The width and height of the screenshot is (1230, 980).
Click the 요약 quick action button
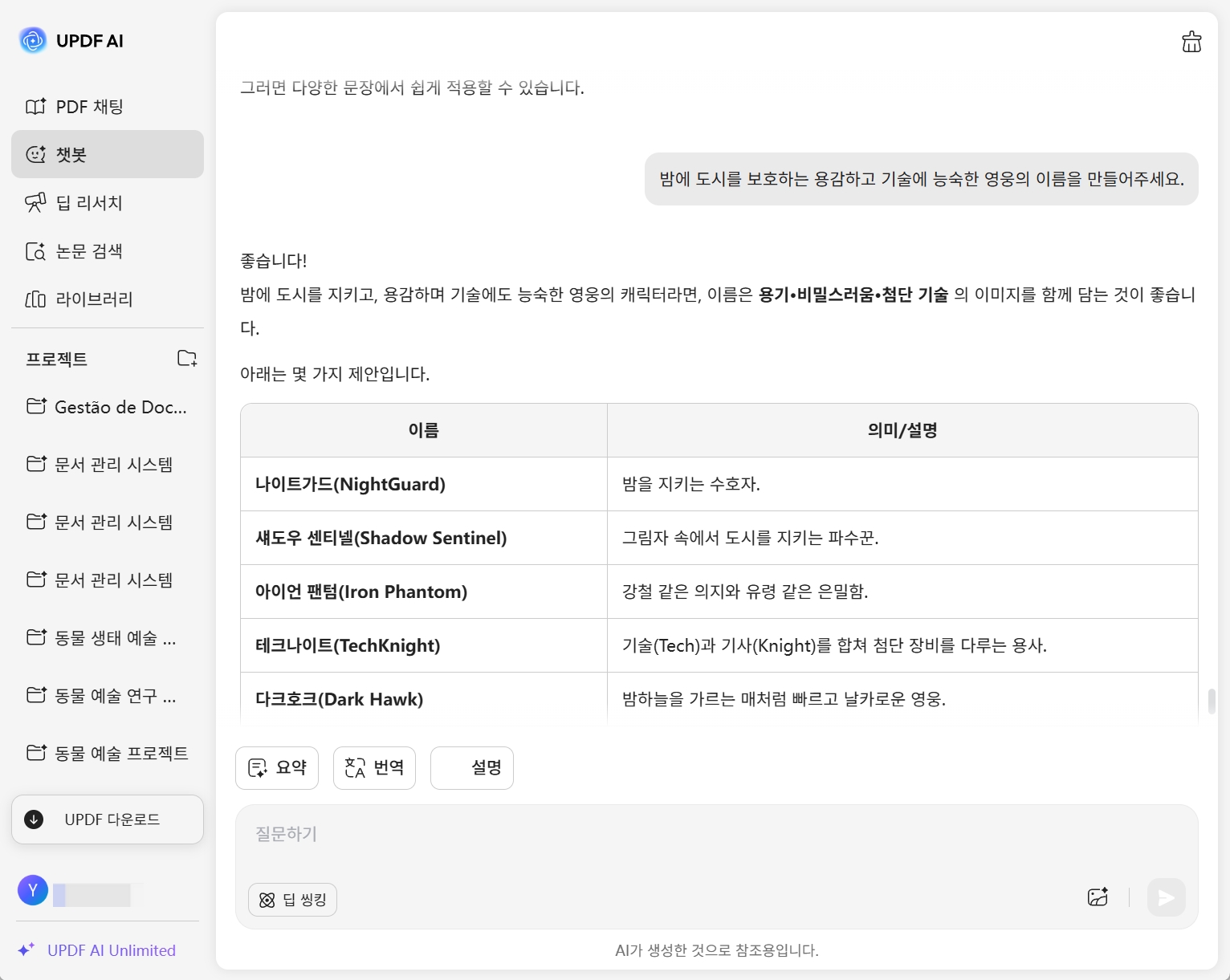277,768
